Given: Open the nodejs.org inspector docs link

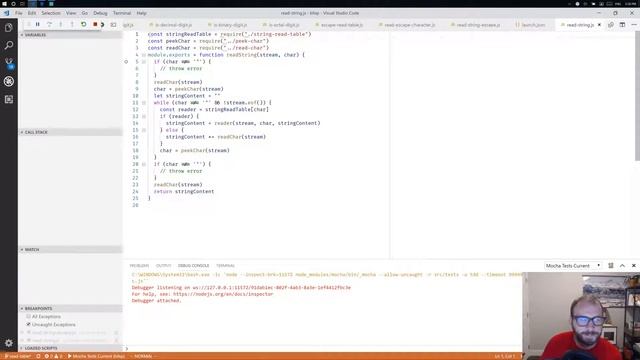Looking at the screenshot, I should click(x=223, y=294).
